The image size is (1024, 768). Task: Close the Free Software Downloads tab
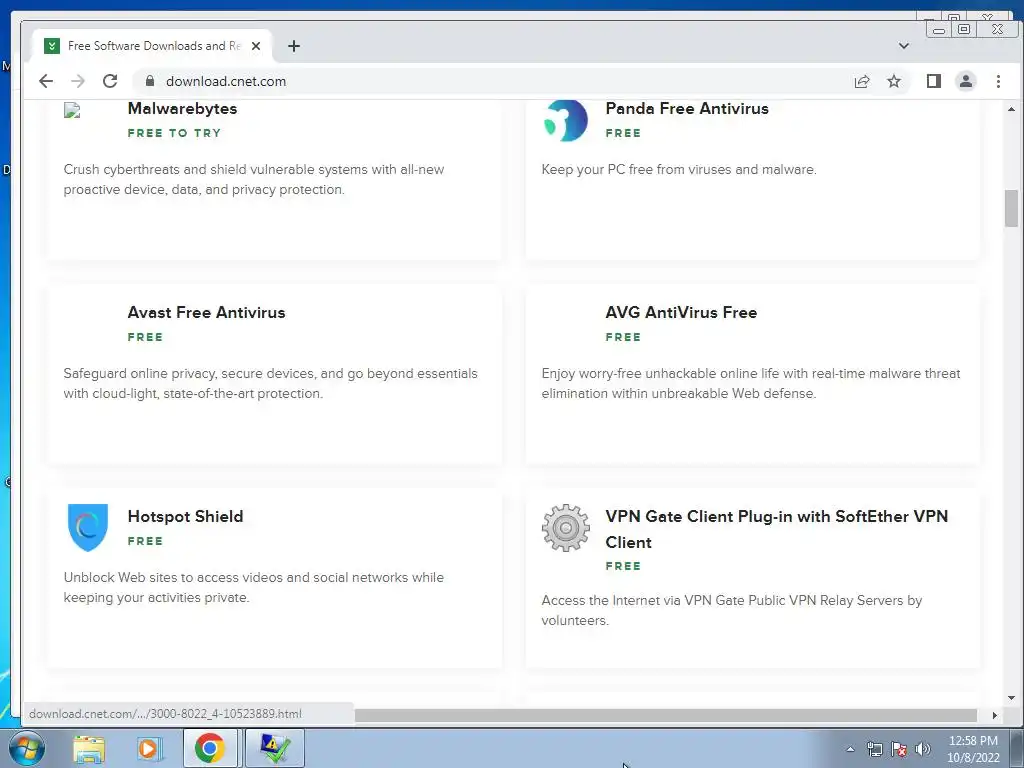click(x=256, y=46)
